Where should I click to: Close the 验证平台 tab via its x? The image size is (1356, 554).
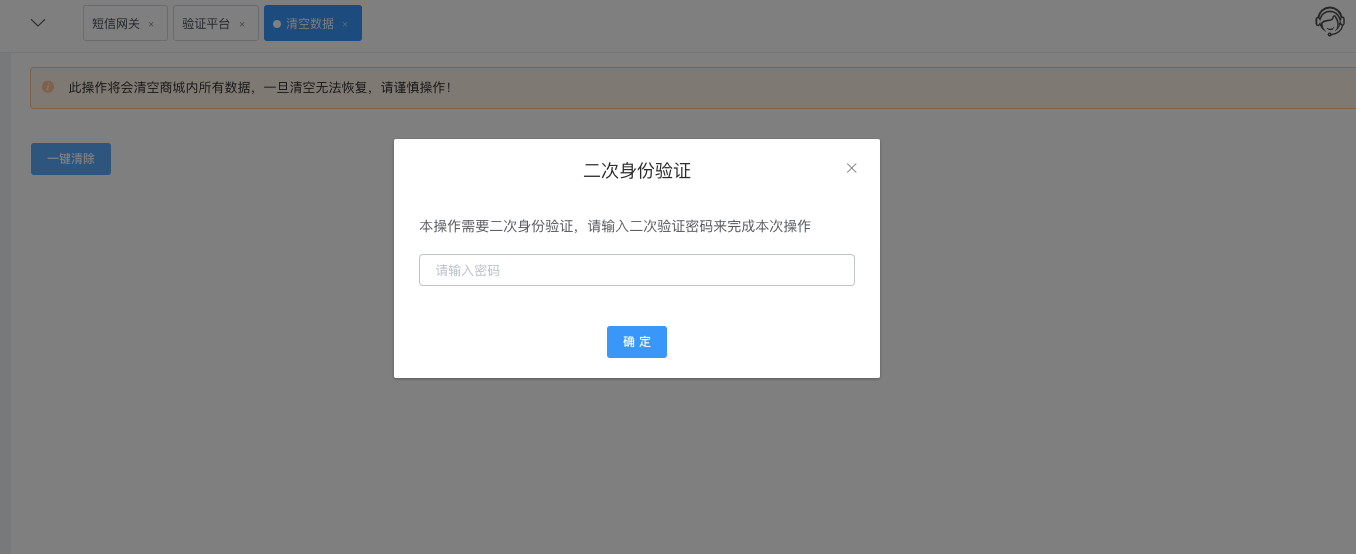tap(242, 24)
